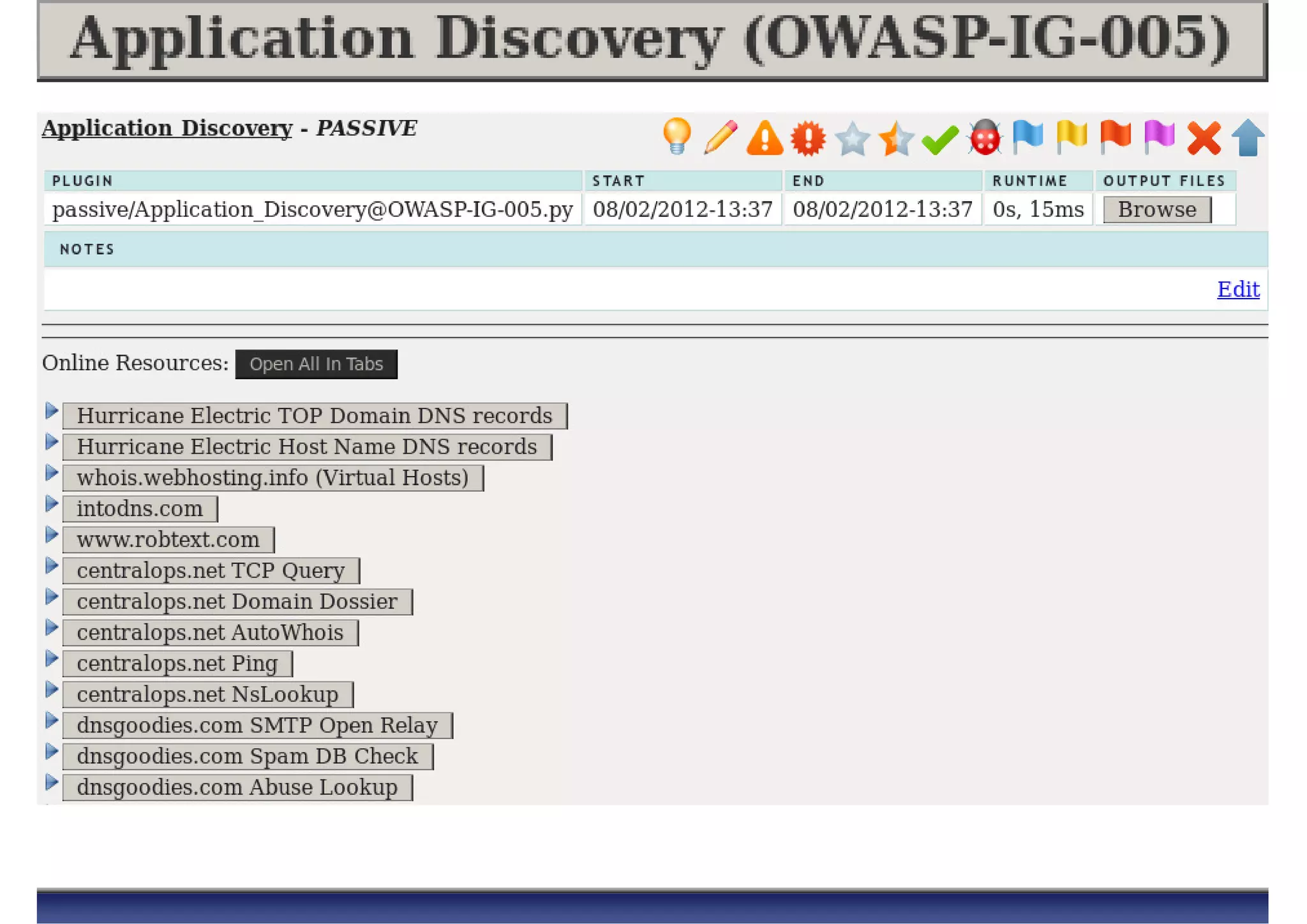Click the light bulb icon
1307x924 pixels.
[676, 136]
